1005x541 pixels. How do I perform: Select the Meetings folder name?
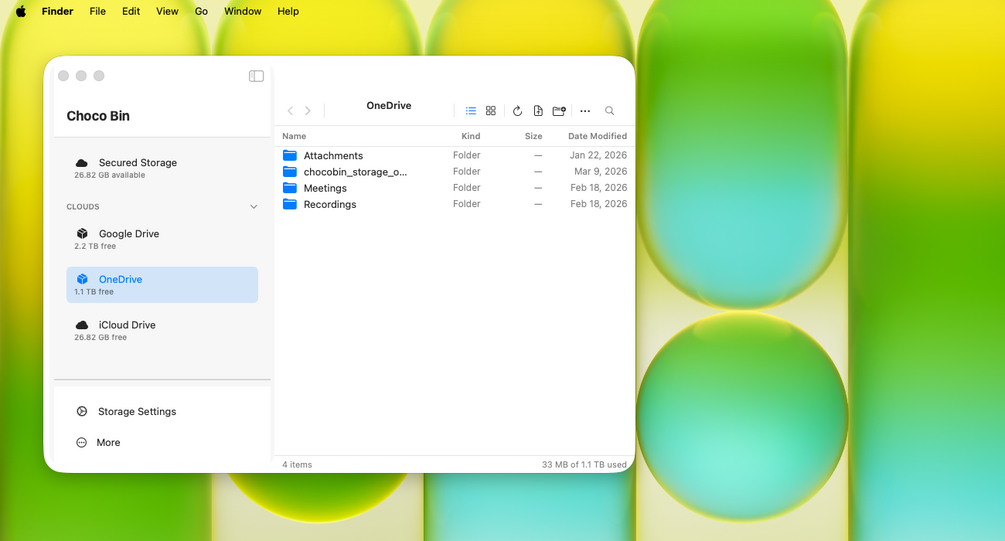[325, 188]
